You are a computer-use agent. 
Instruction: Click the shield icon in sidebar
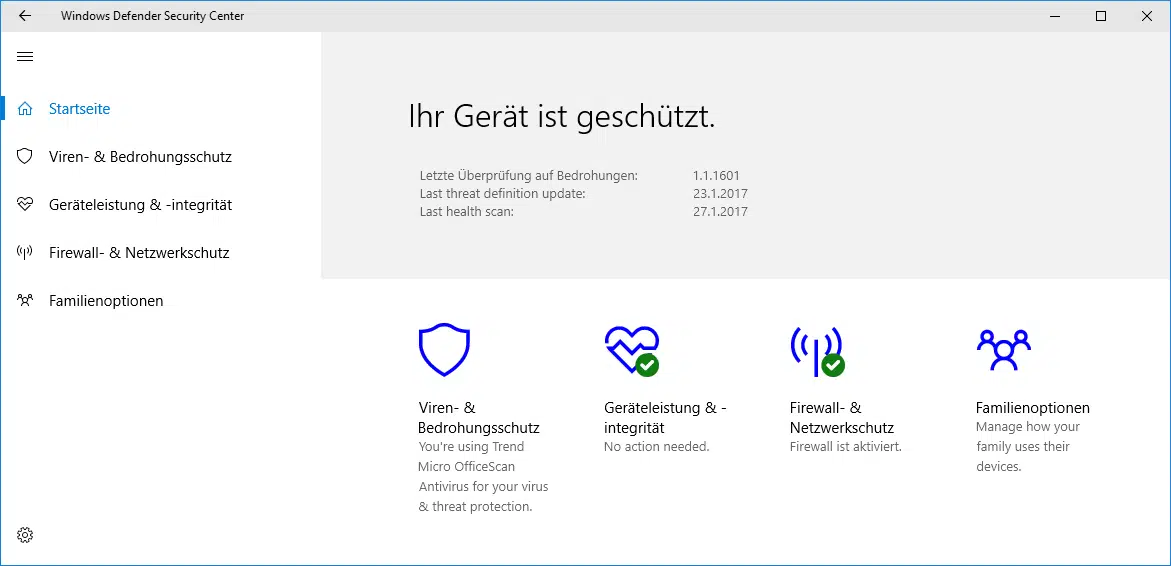click(x=26, y=157)
